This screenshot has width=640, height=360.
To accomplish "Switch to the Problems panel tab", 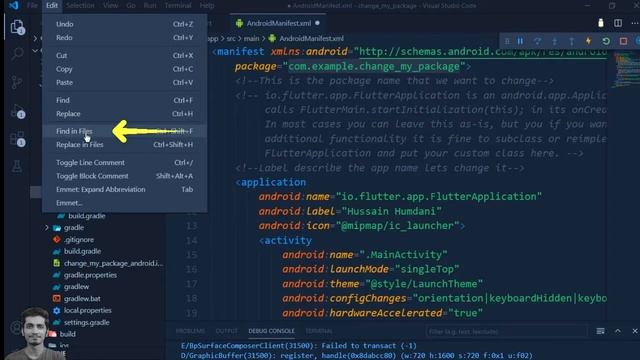I will (x=191, y=331).
